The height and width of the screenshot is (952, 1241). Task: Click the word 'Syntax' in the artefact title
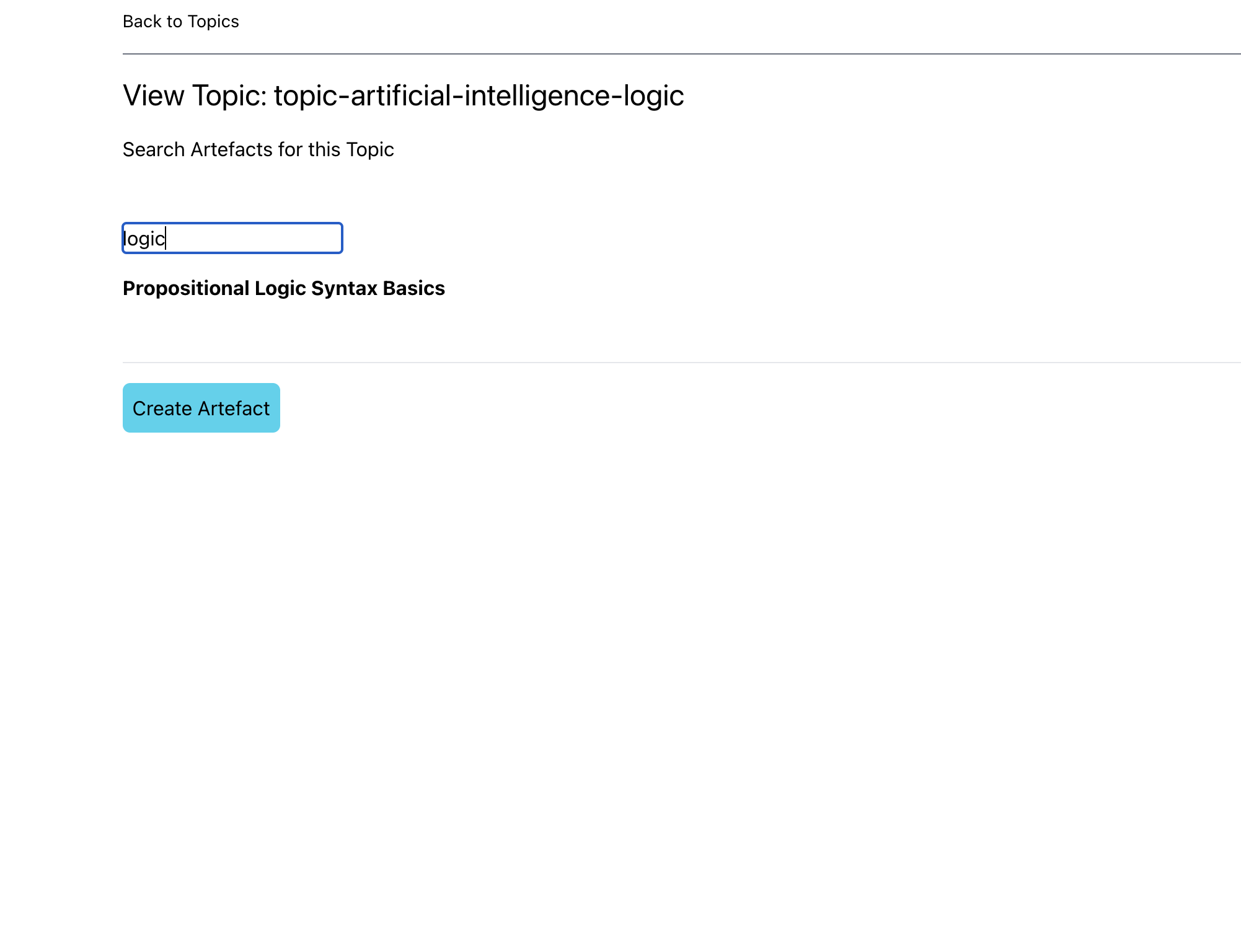344,288
